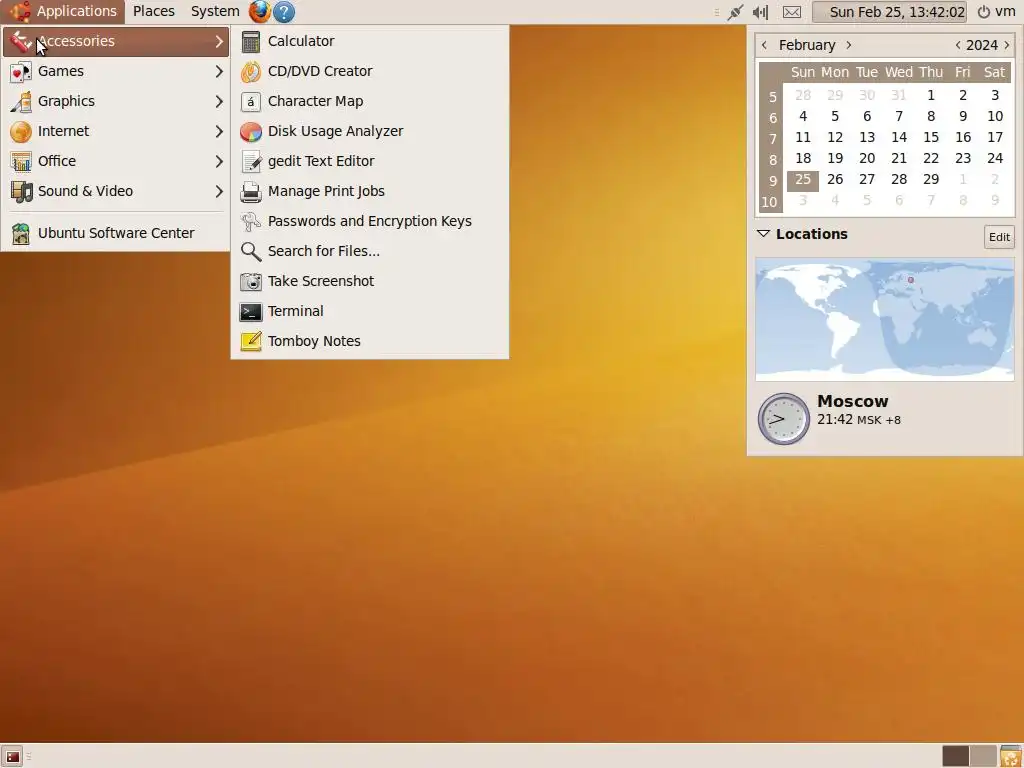The height and width of the screenshot is (768, 1024).
Task: Click the power icon next to vm
Action: point(984,12)
